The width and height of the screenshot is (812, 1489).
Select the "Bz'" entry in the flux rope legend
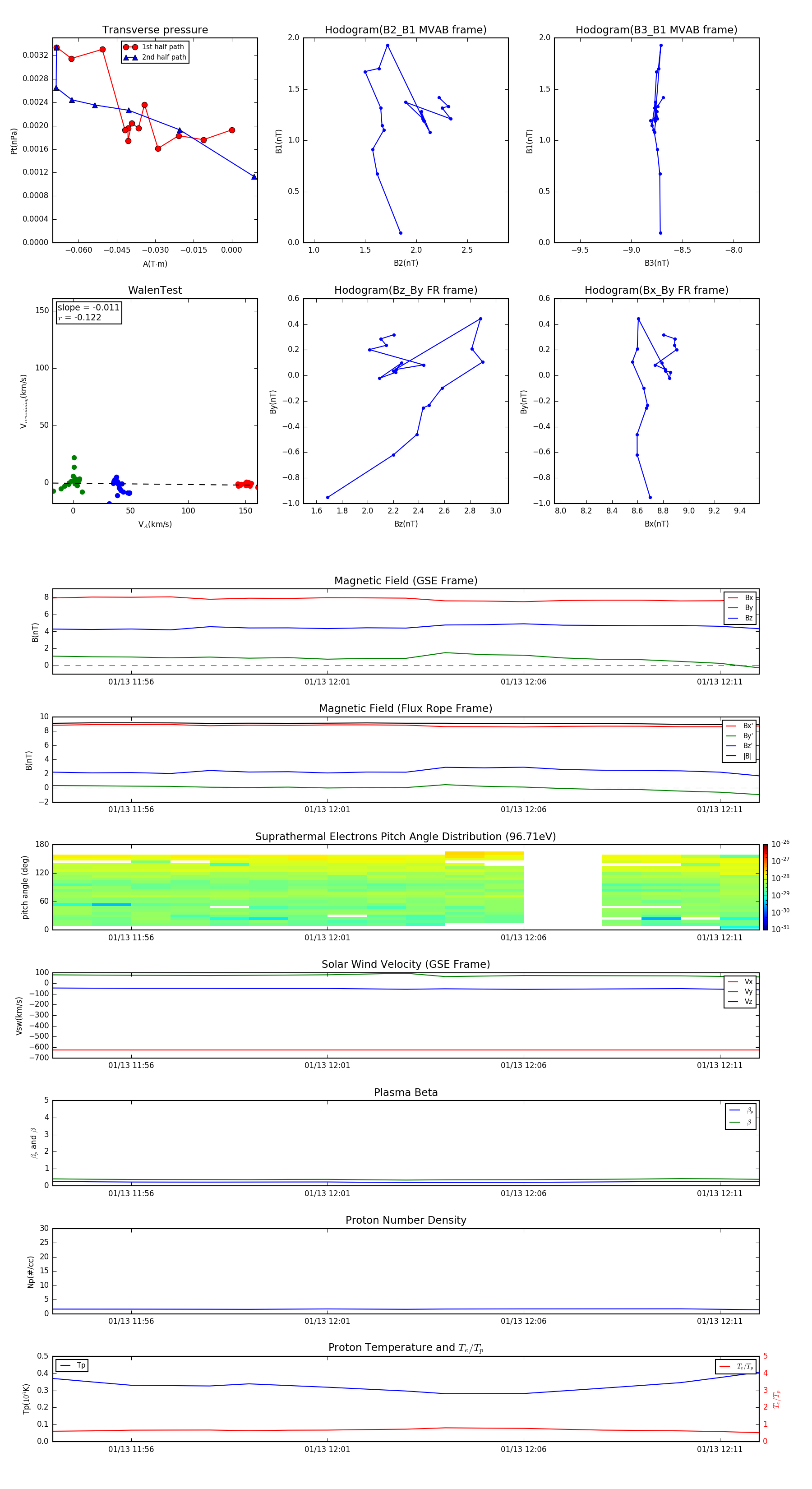740,746
